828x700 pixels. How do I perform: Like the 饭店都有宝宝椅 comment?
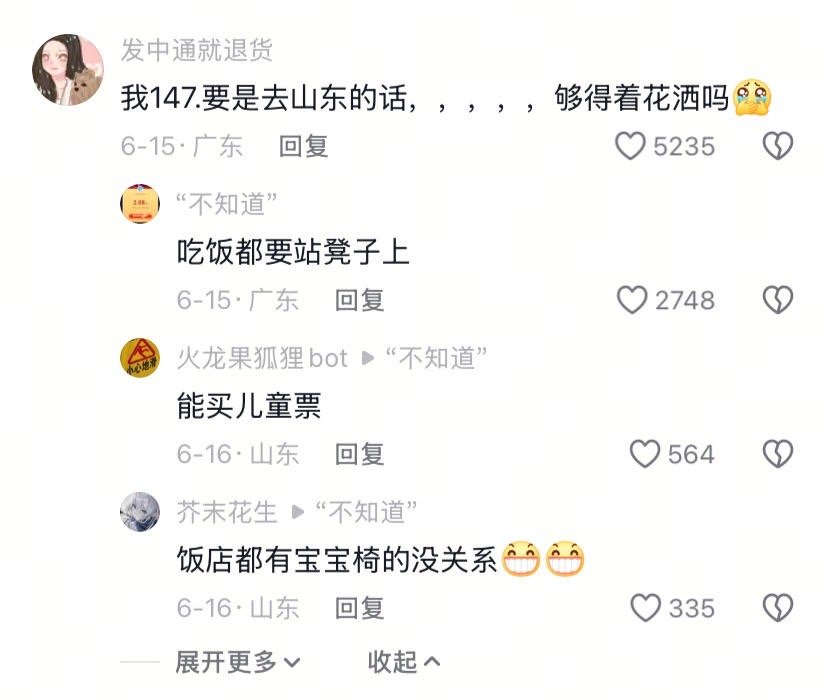tap(646, 608)
